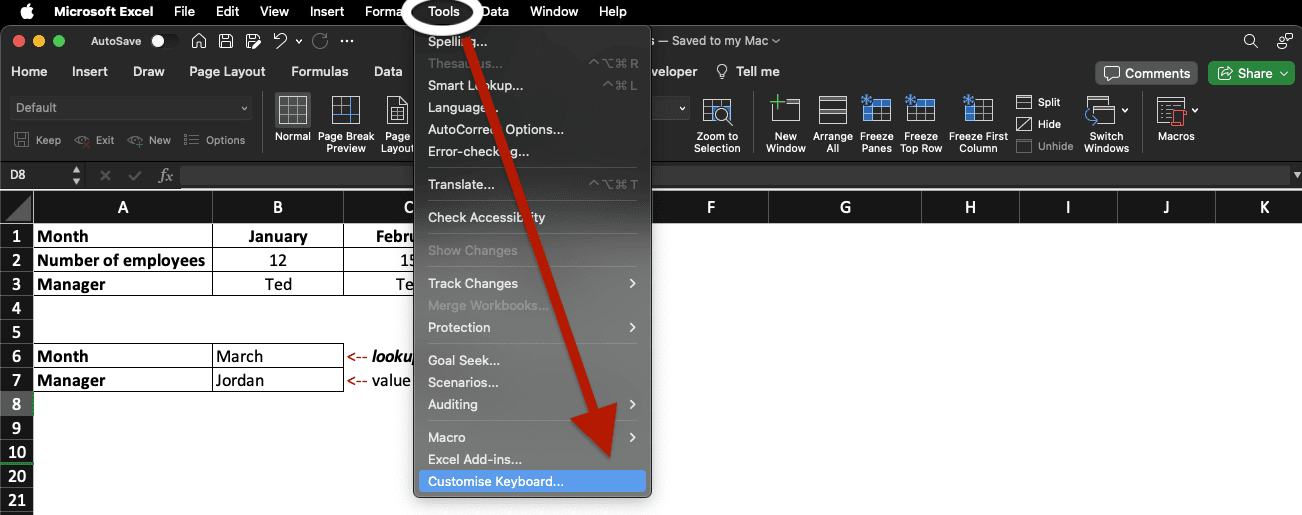
Task: Click the Name Box stepper arrows beside D8
Action: point(77,175)
